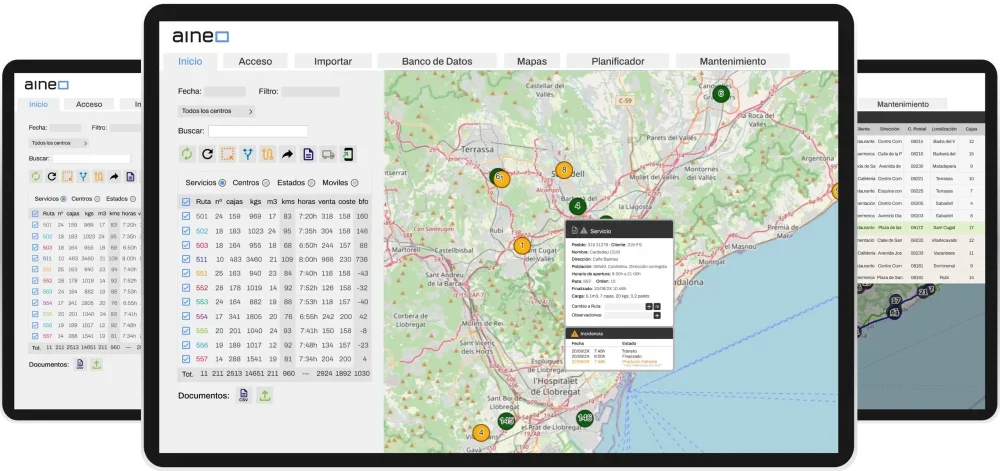The width and height of the screenshot is (1000, 471).
Task: Uncheck route 503 checkbox in center tablet
Action: [186, 245]
